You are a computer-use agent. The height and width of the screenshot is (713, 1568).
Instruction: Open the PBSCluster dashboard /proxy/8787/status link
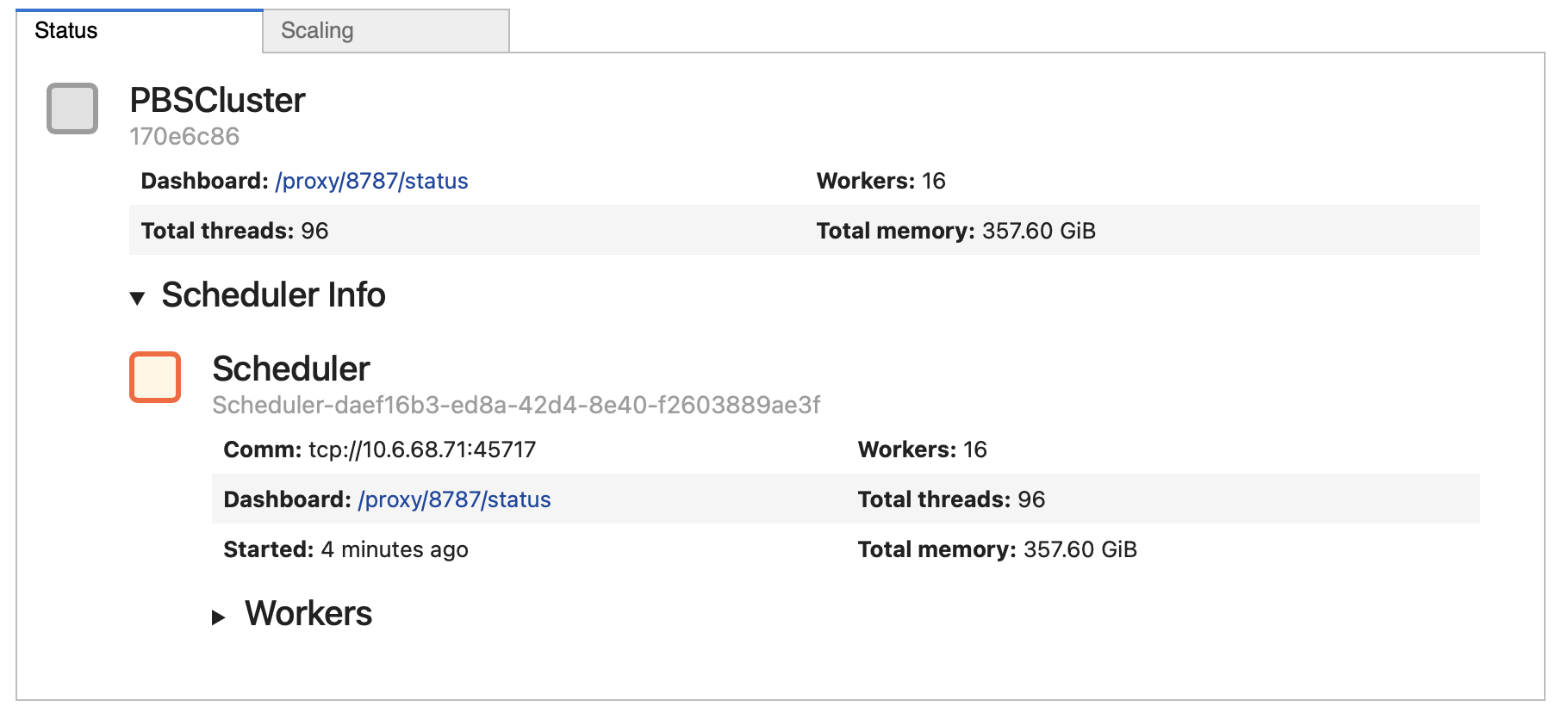click(371, 181)
